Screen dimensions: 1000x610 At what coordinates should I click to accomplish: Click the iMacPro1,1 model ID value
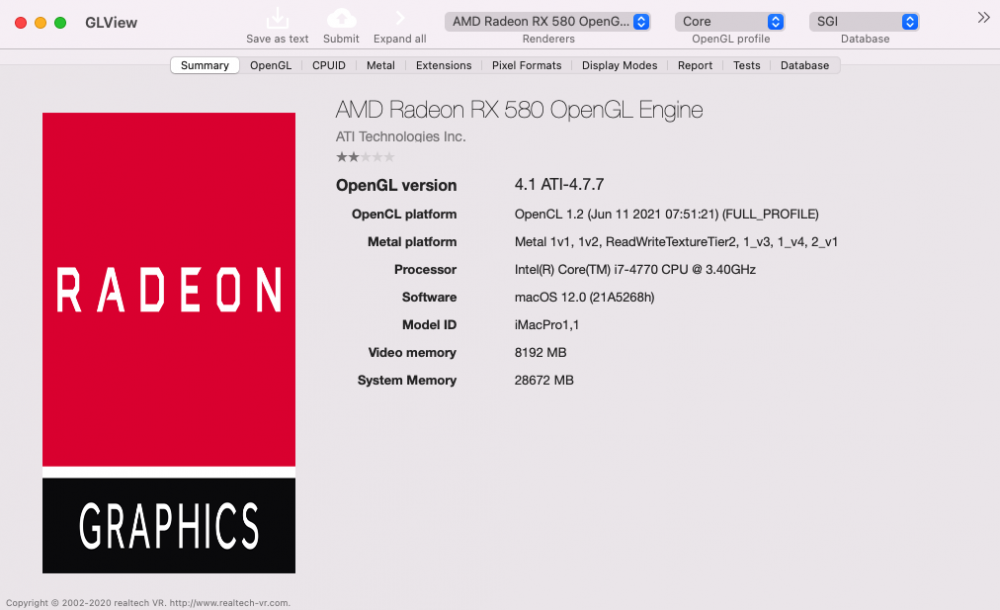[x=547, y=325]
